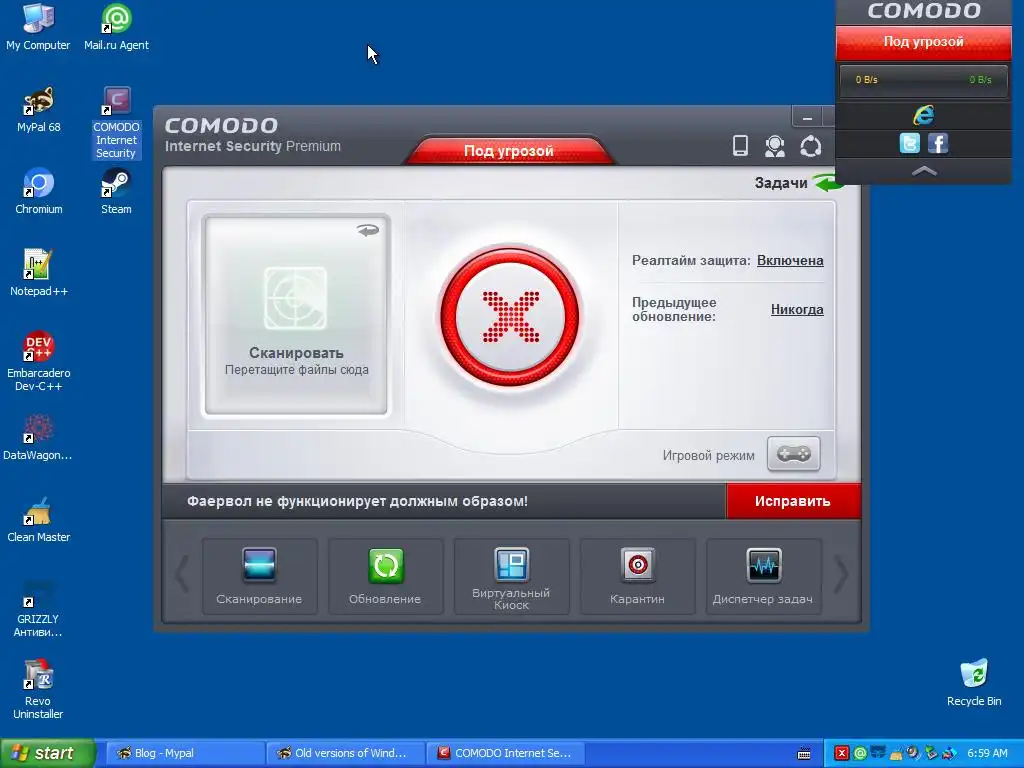Select the Clean Master desktop icon
Image resolution: width=1024 pixels, height=768 pixels.
tap(39, 519)
